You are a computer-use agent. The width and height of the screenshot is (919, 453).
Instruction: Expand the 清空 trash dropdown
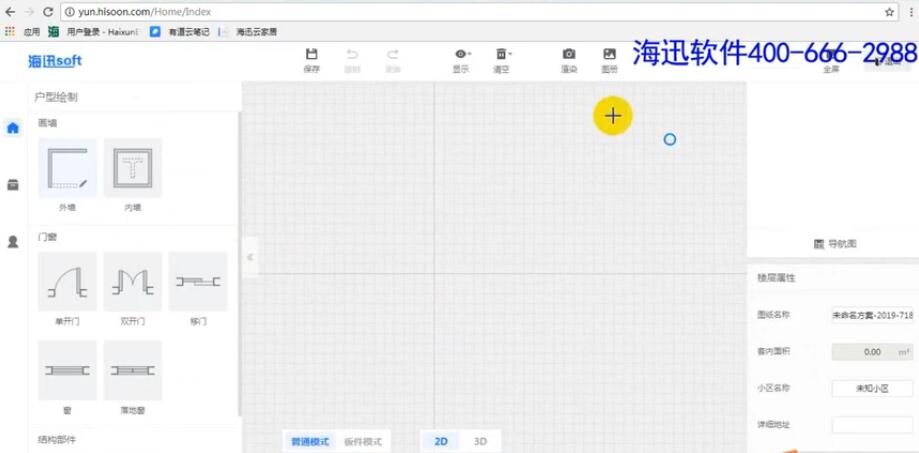(x=503, y=55)
